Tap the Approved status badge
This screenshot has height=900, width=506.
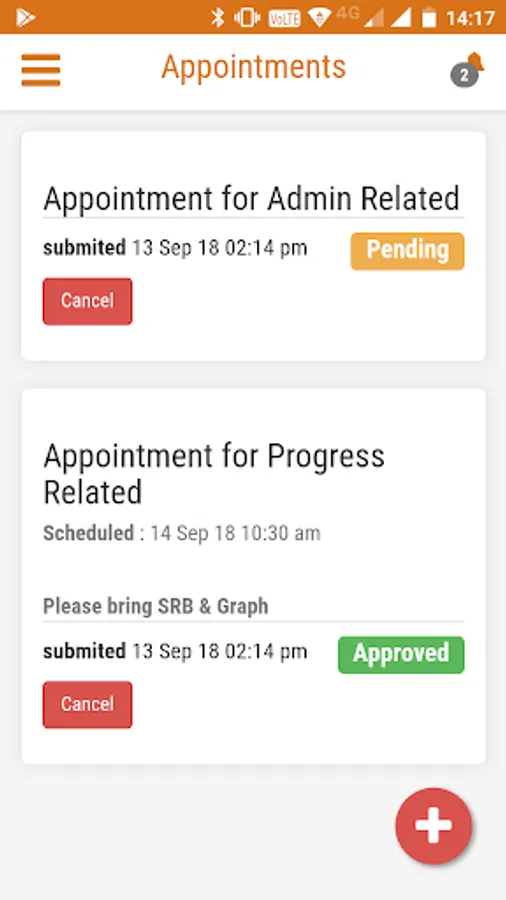[x=401, y=654]
